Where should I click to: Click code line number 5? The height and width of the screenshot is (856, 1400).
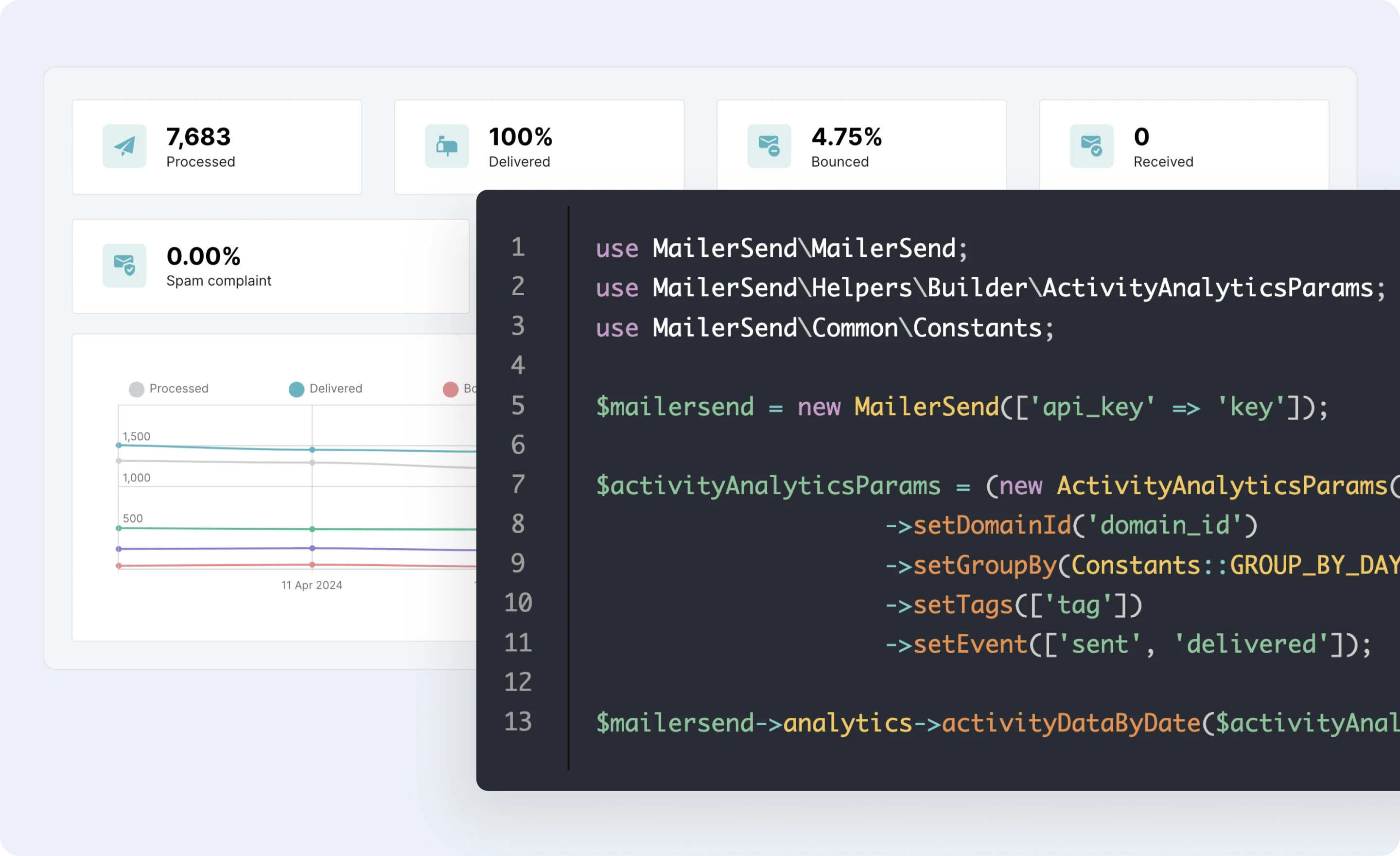(518, 405)
